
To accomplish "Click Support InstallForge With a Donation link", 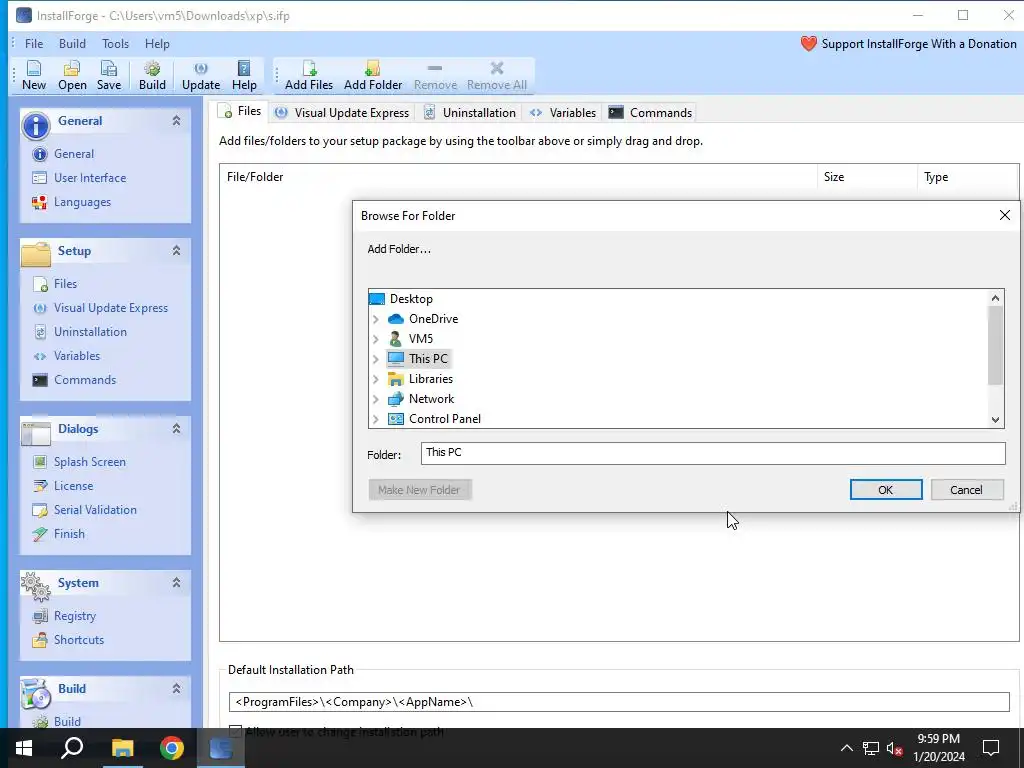I will tap(919, 44).
